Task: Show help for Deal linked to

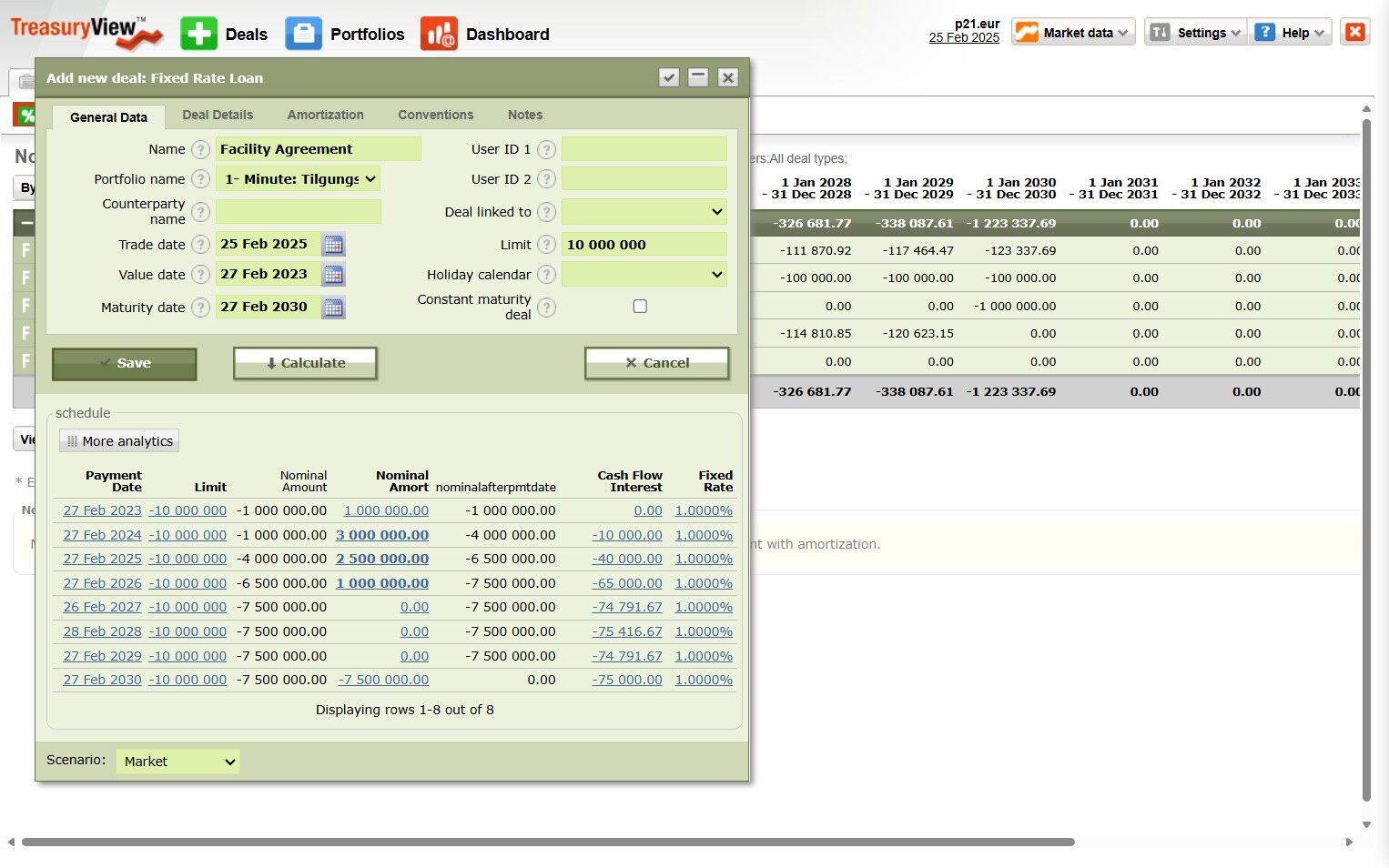Action: point(546,212)
